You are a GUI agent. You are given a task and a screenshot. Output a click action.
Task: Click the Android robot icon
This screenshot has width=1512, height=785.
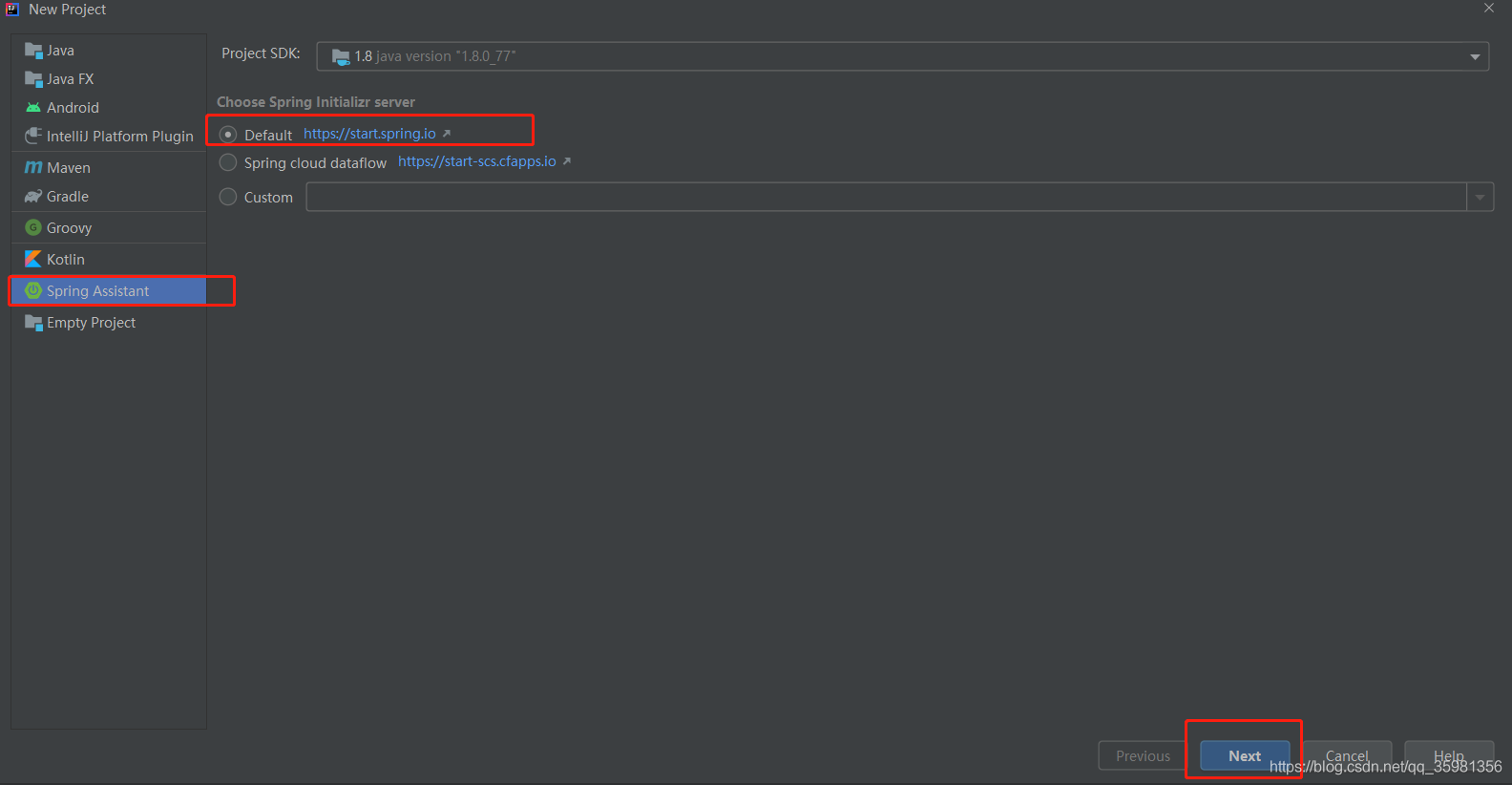coord(33,108)
